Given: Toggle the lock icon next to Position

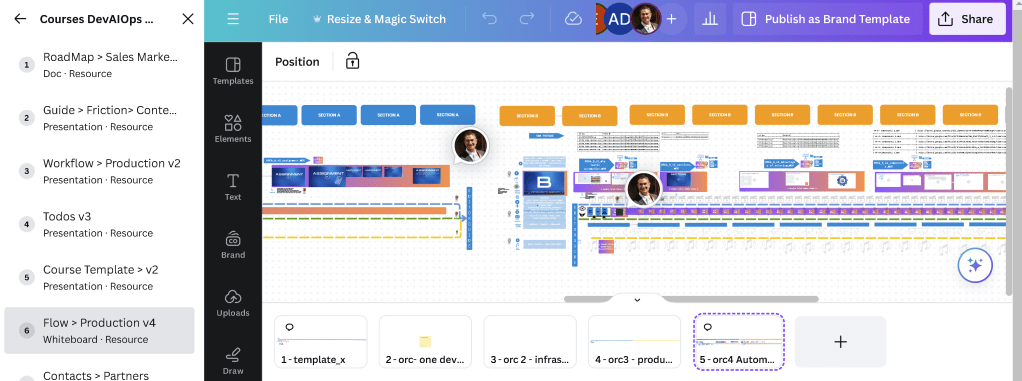Looking at the screenshot, I should [353, 61].
